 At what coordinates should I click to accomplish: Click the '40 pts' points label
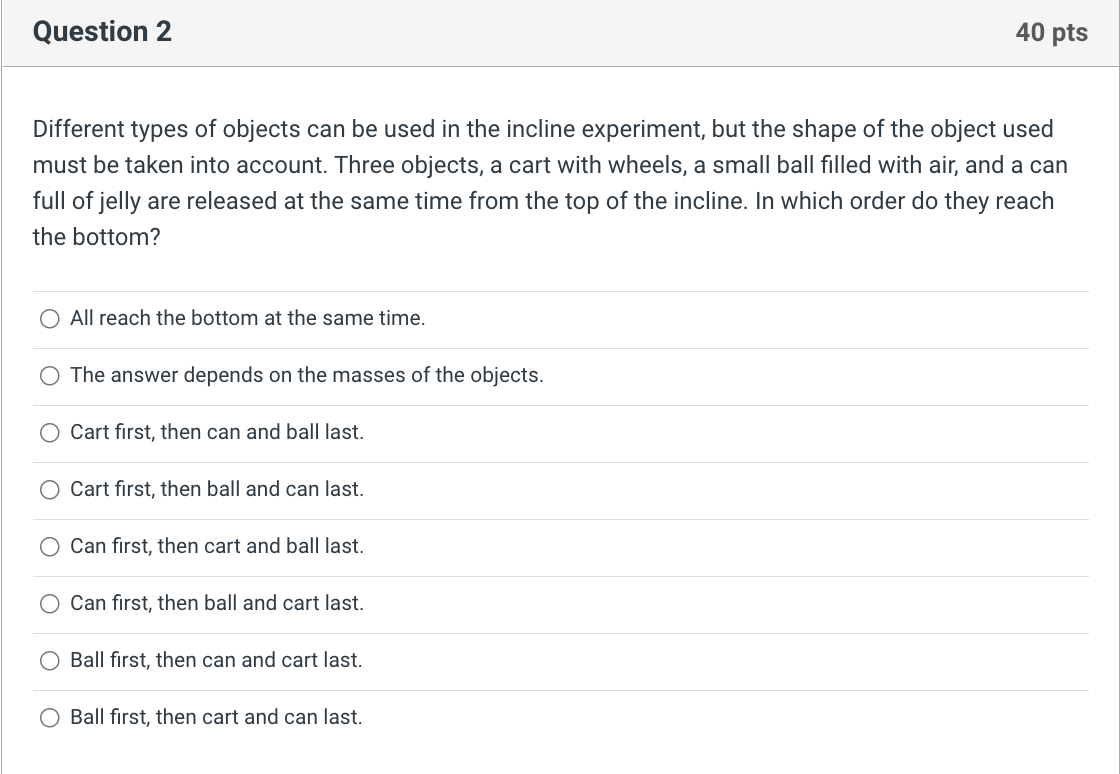tap(1051, 32)
